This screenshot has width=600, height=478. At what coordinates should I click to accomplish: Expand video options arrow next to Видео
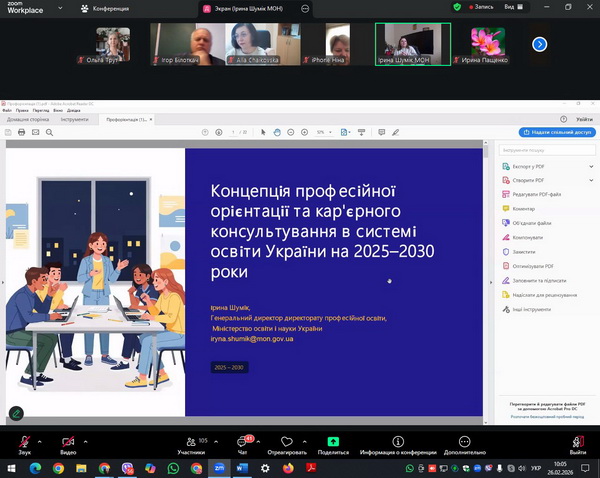click(86, 440)
